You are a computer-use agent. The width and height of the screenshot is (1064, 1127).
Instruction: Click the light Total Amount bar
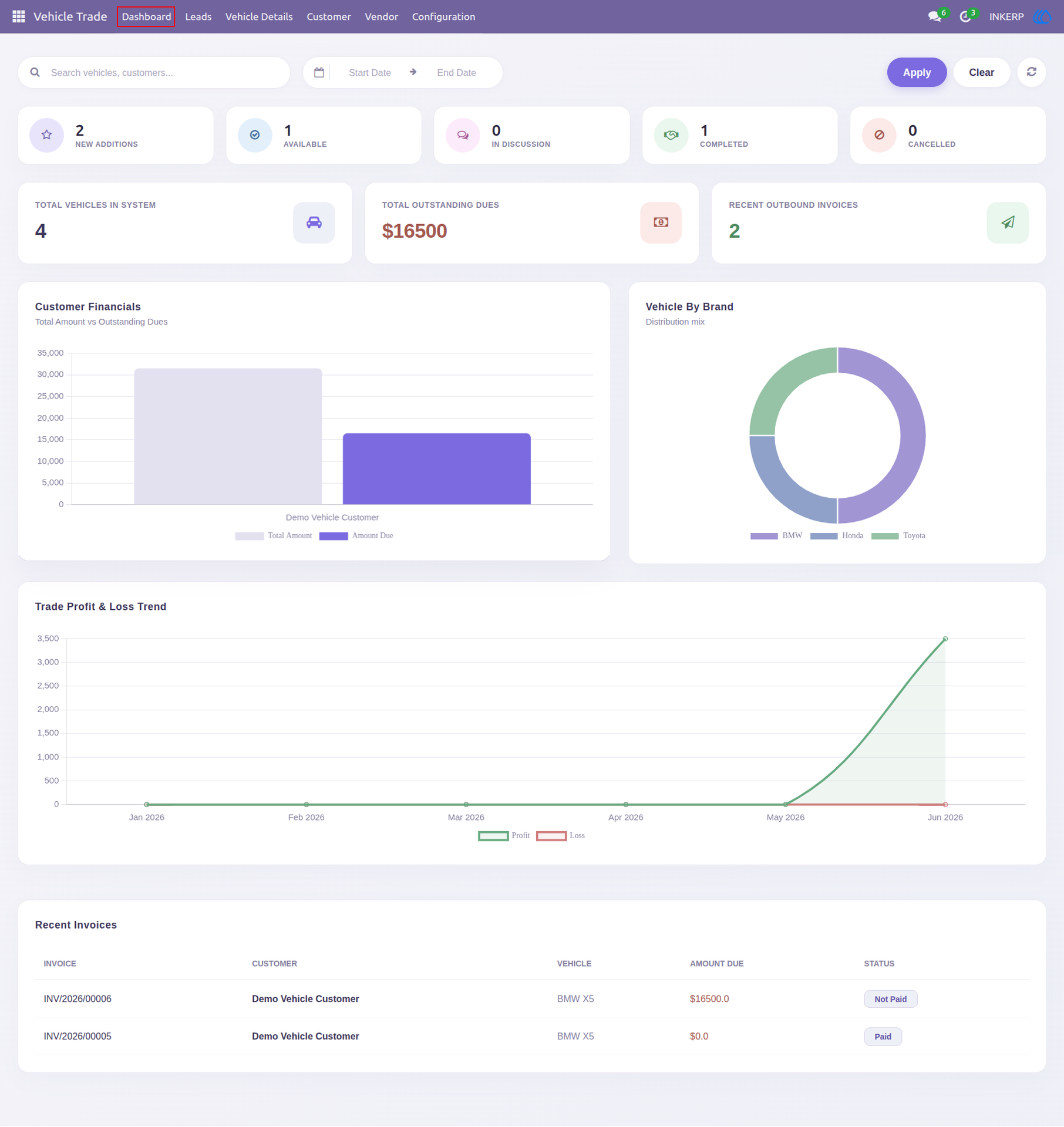pos(228,436)
